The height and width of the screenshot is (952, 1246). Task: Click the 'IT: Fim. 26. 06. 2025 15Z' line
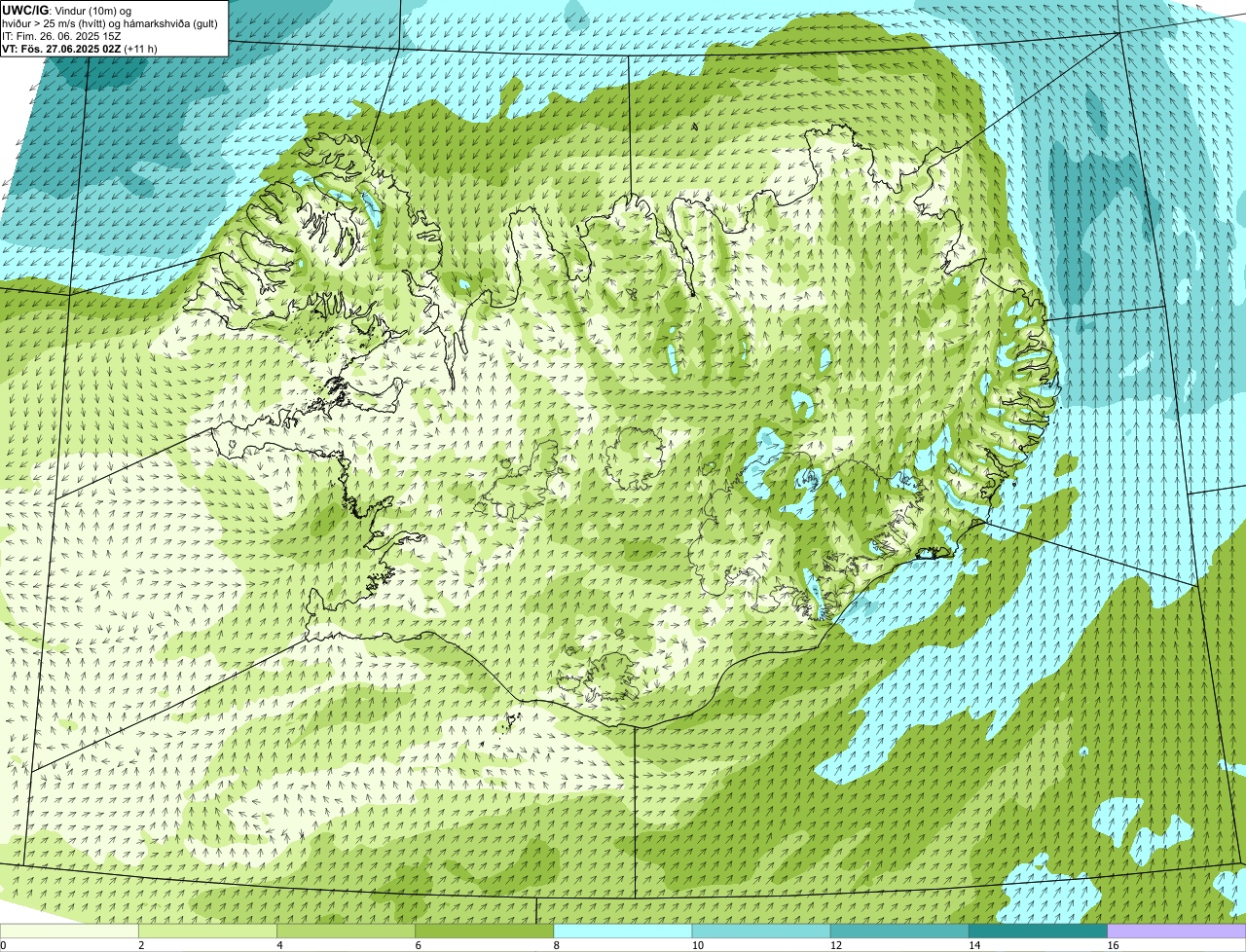[61, 36]
